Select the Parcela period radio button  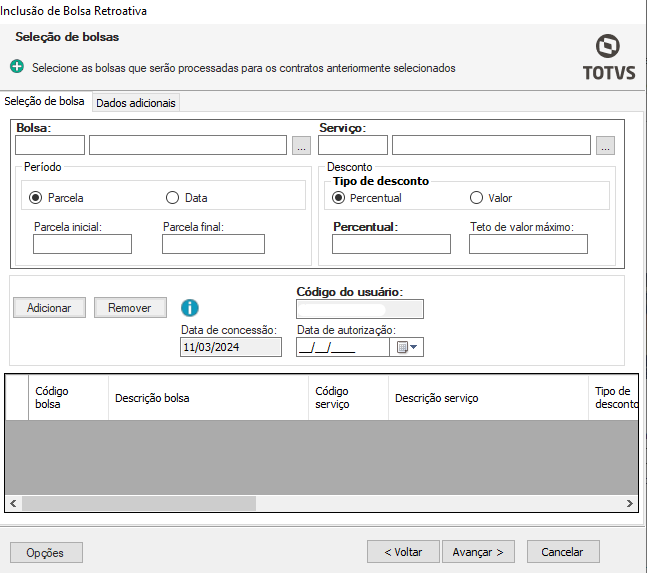(37, 198)
